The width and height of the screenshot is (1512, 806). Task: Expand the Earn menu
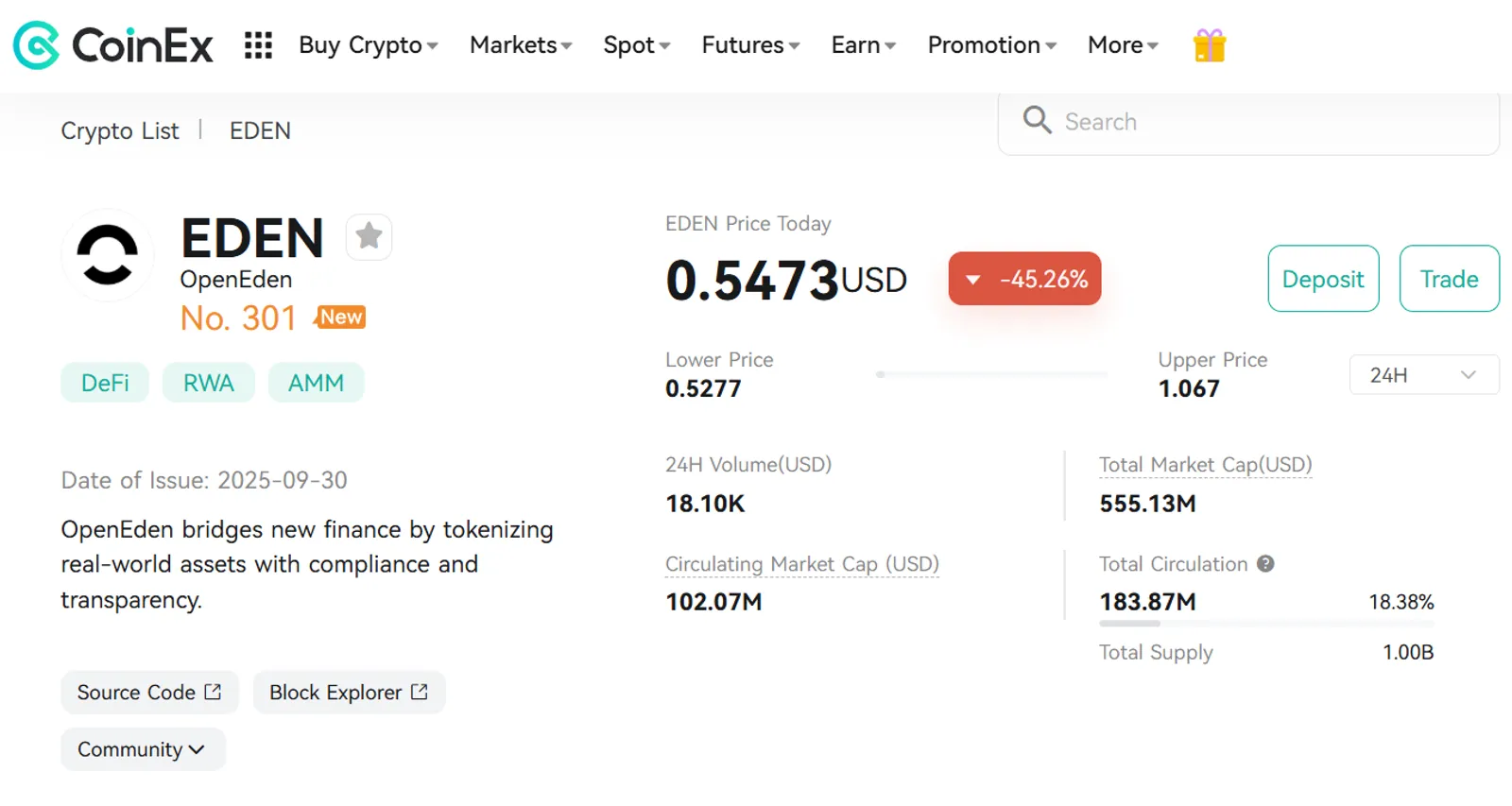(864, 44)
